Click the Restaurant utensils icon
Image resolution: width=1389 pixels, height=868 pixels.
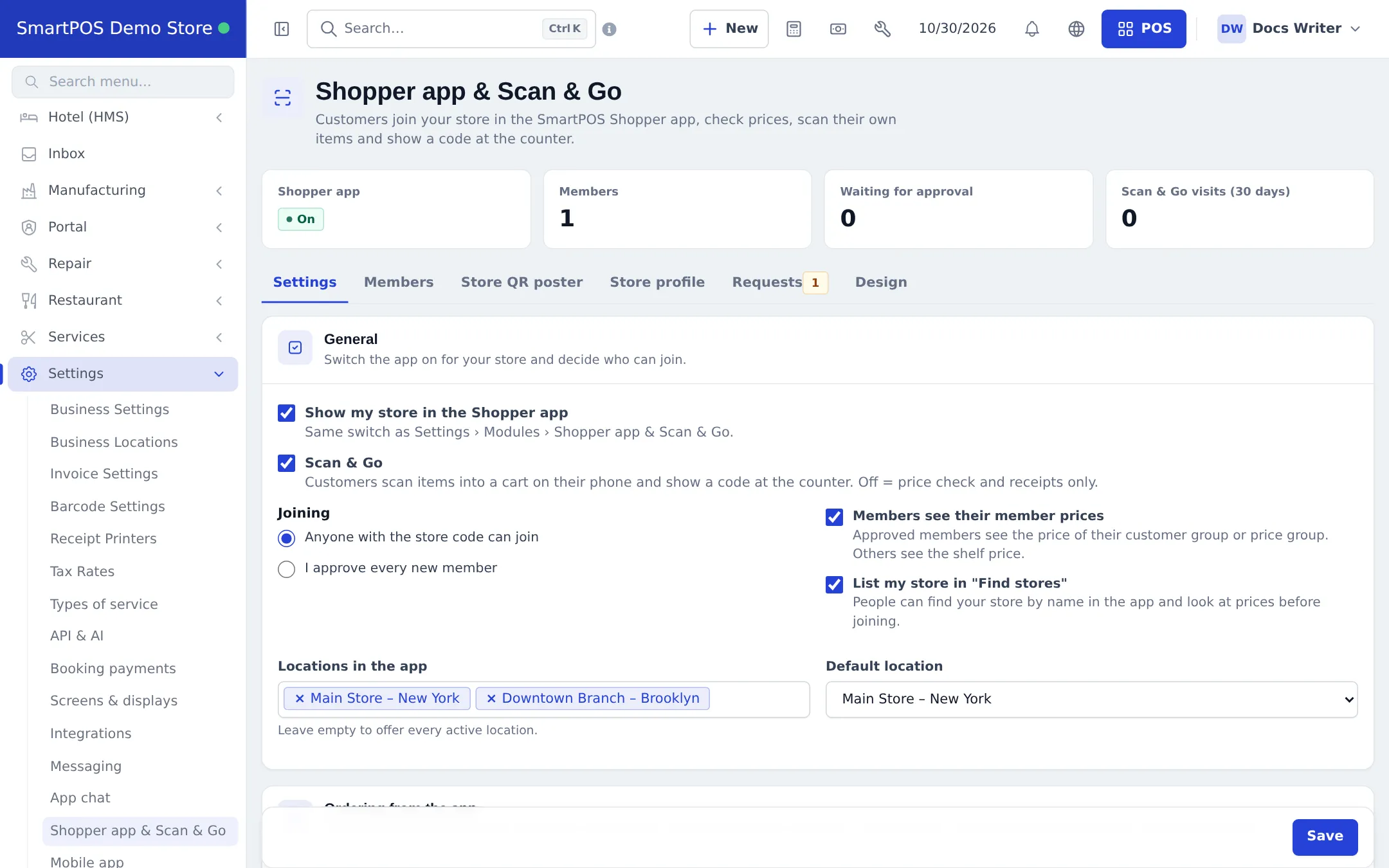pyautogui.click(x=29, y=300)
